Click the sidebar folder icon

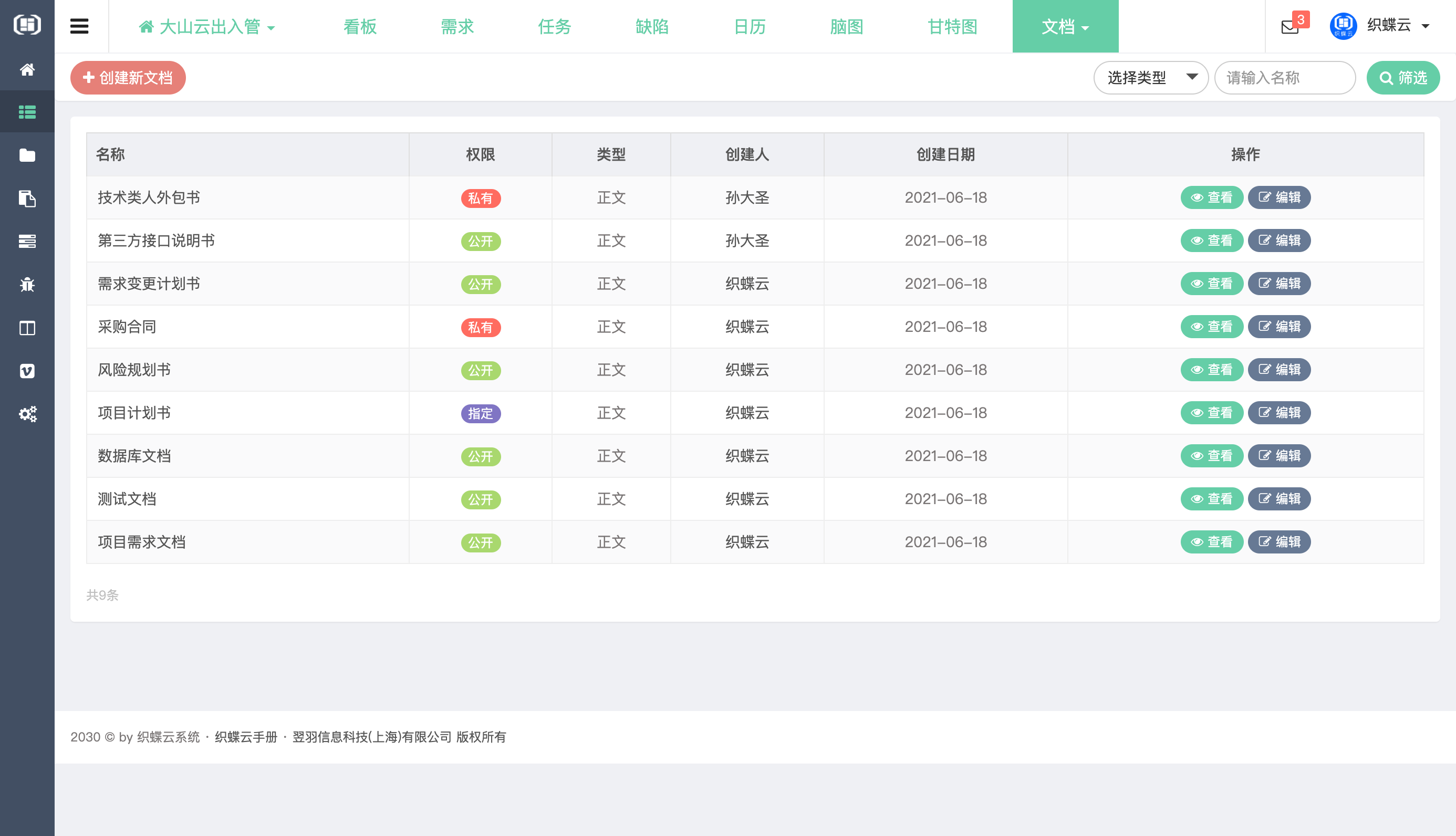click(27, 155)
